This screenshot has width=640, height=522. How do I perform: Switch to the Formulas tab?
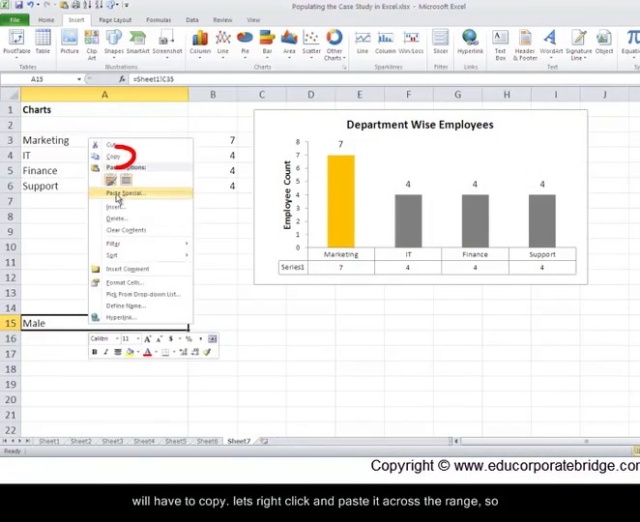click(x=158, y=20)
